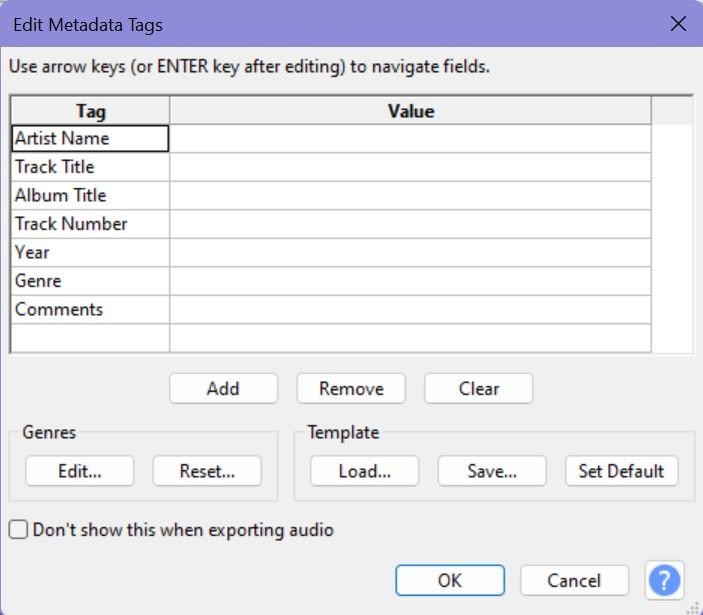Open help with the blue question mark icon
Image resolution: width=703 pixels, height=615 pixels.
tap(664, 580)
